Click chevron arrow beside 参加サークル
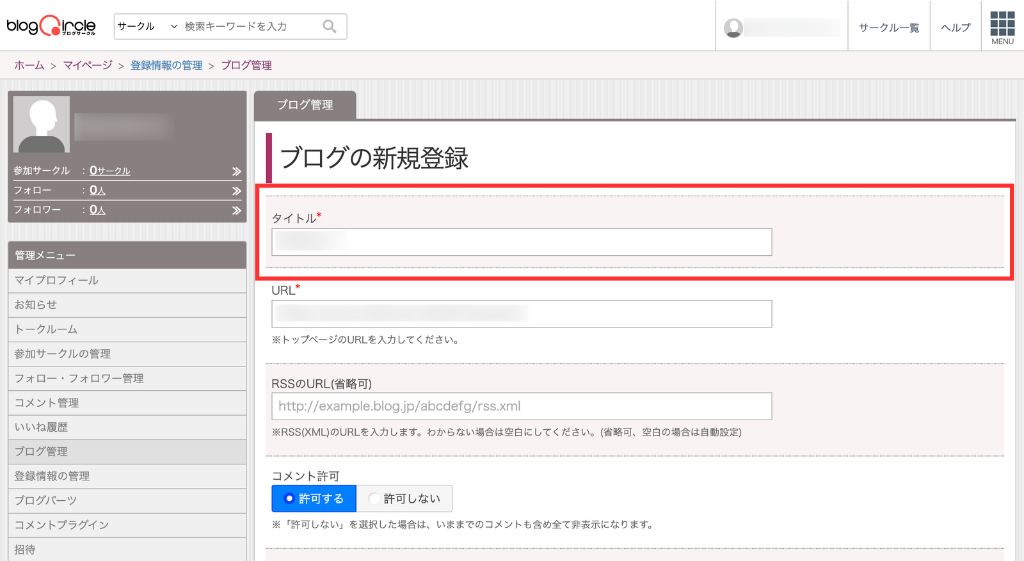Screen dimensions: 1024x561 coord(236,171)
